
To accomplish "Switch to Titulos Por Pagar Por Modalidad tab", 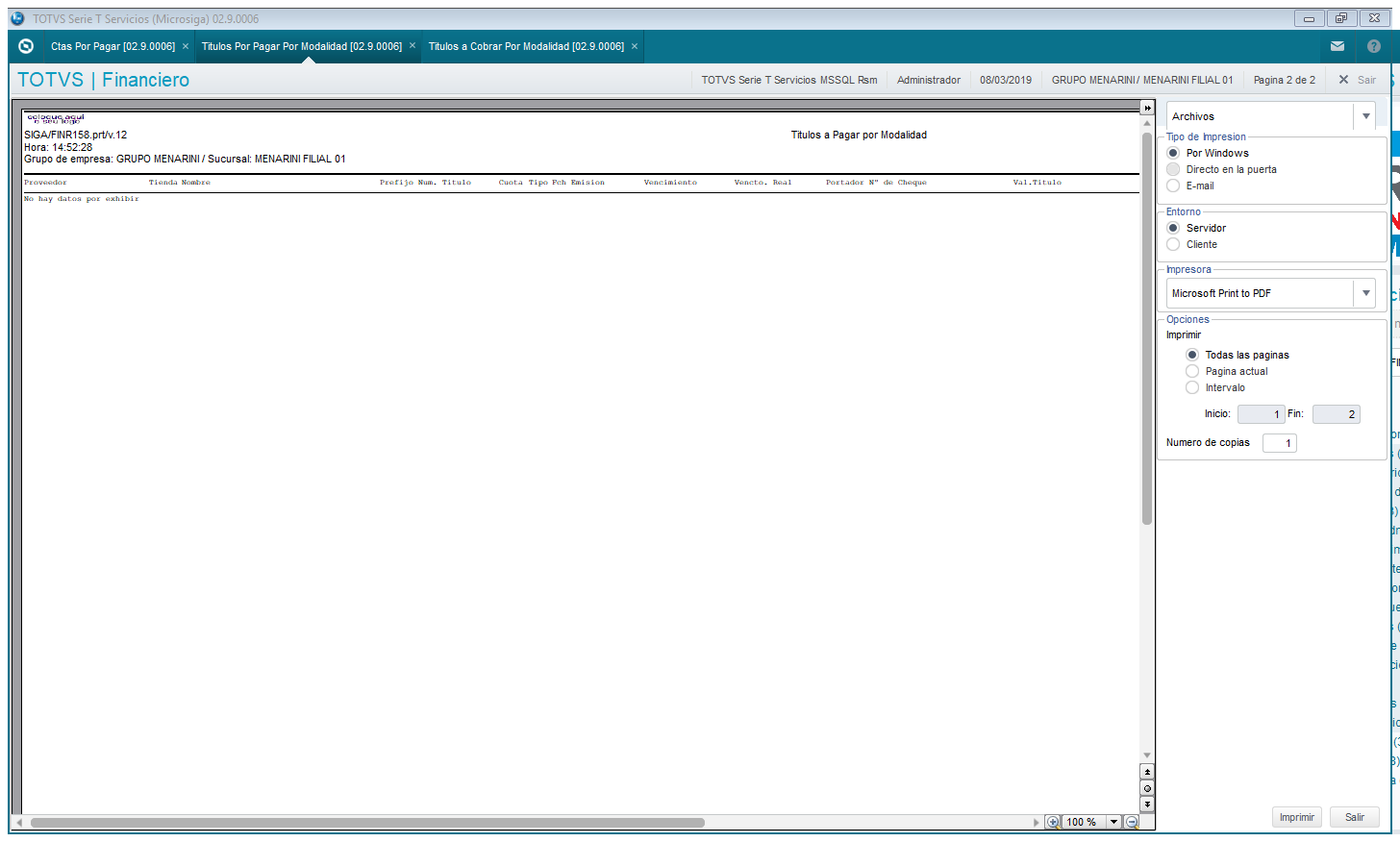I will click(x=302, y=46).
